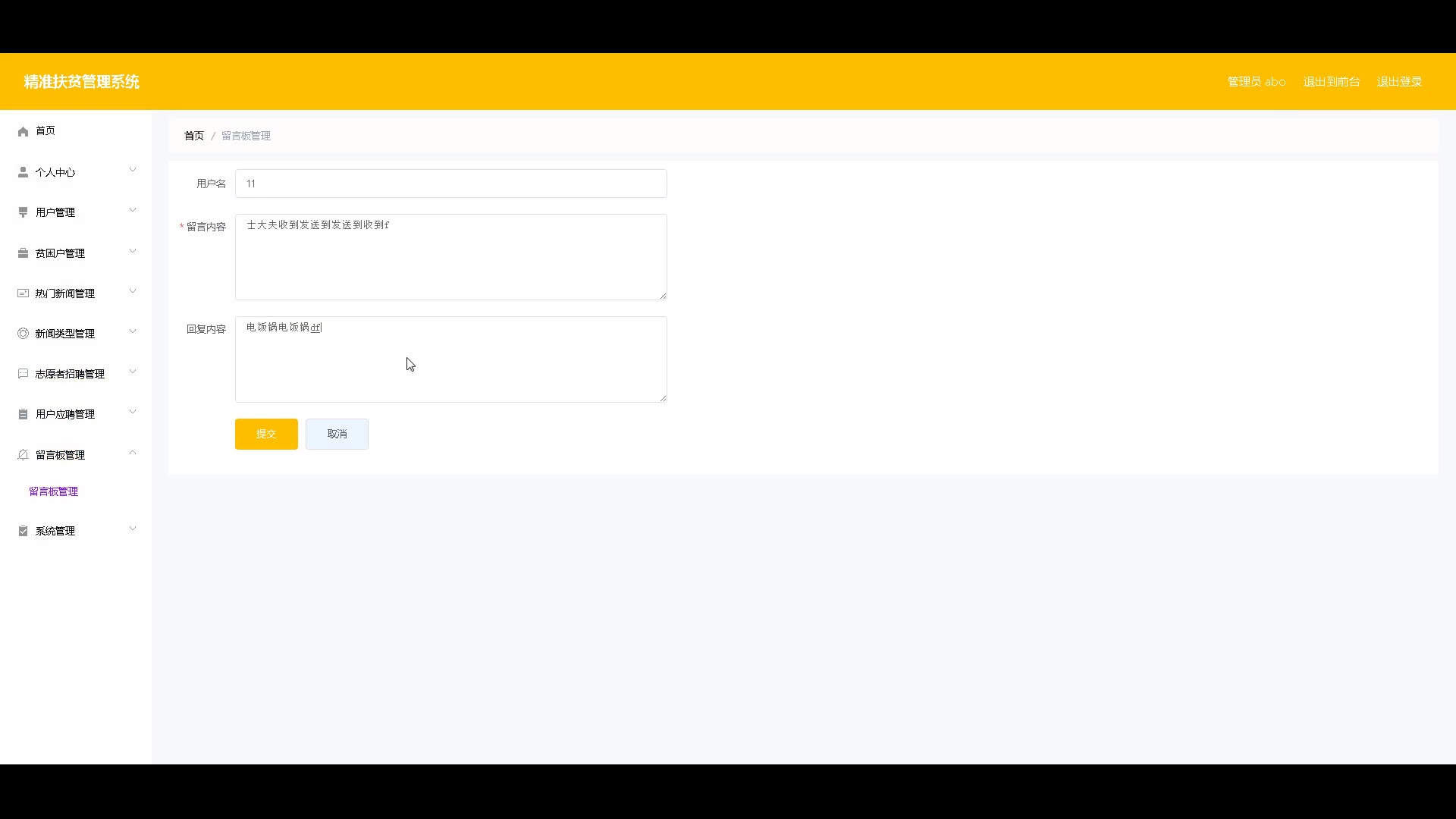The image size is (1456, 819).
Task: Click the chat icon beside 志愿者招聘管理
Action: (23, 374)
